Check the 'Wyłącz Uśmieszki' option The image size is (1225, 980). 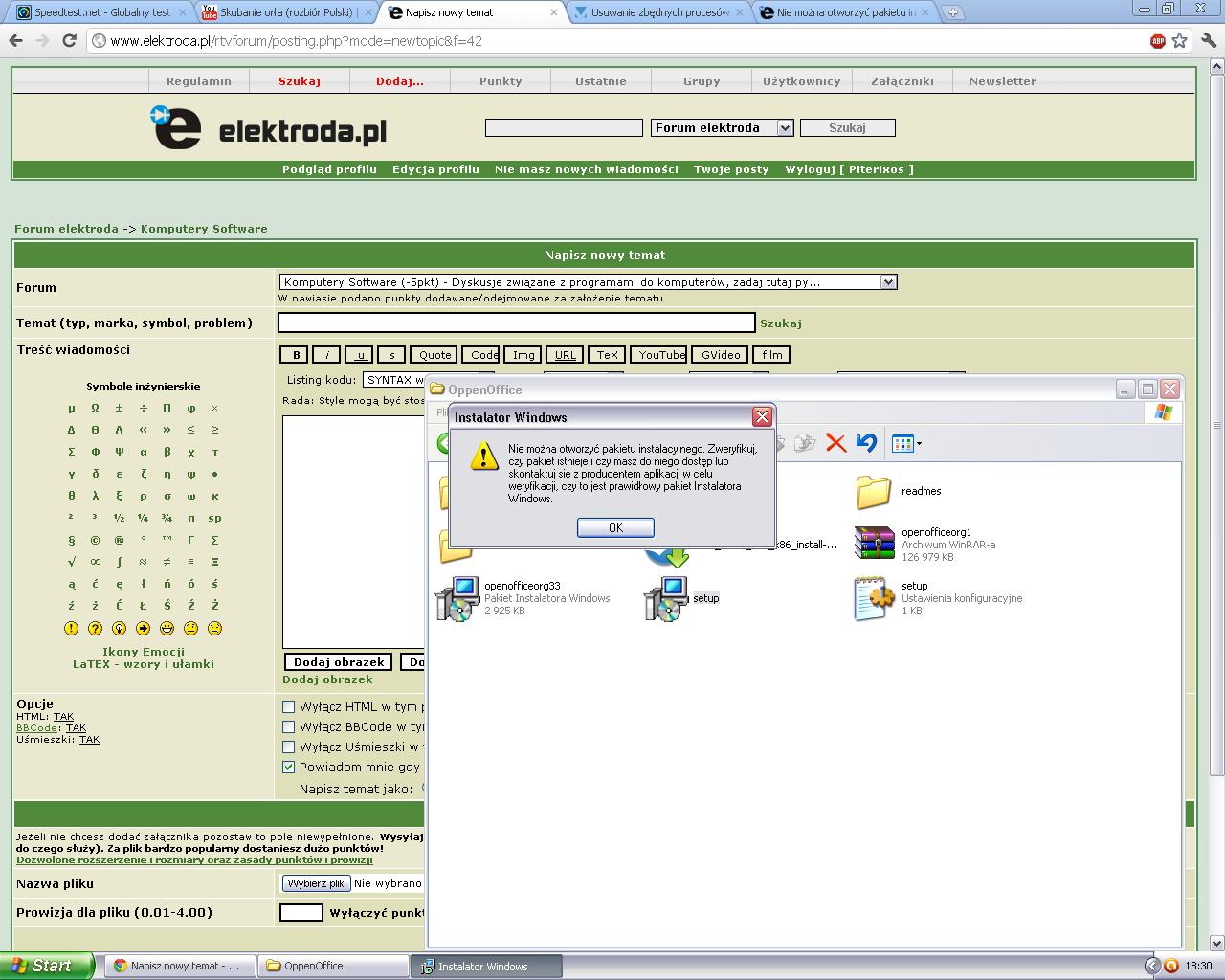(x=288, y=746)
